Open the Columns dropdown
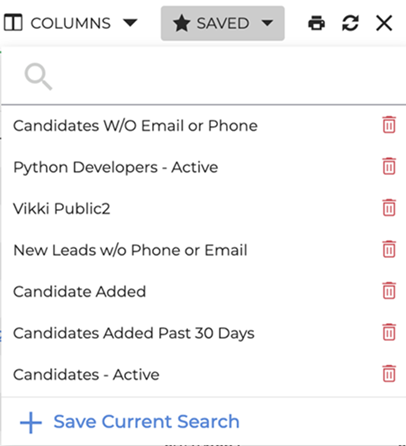 (x=70, y=23)
